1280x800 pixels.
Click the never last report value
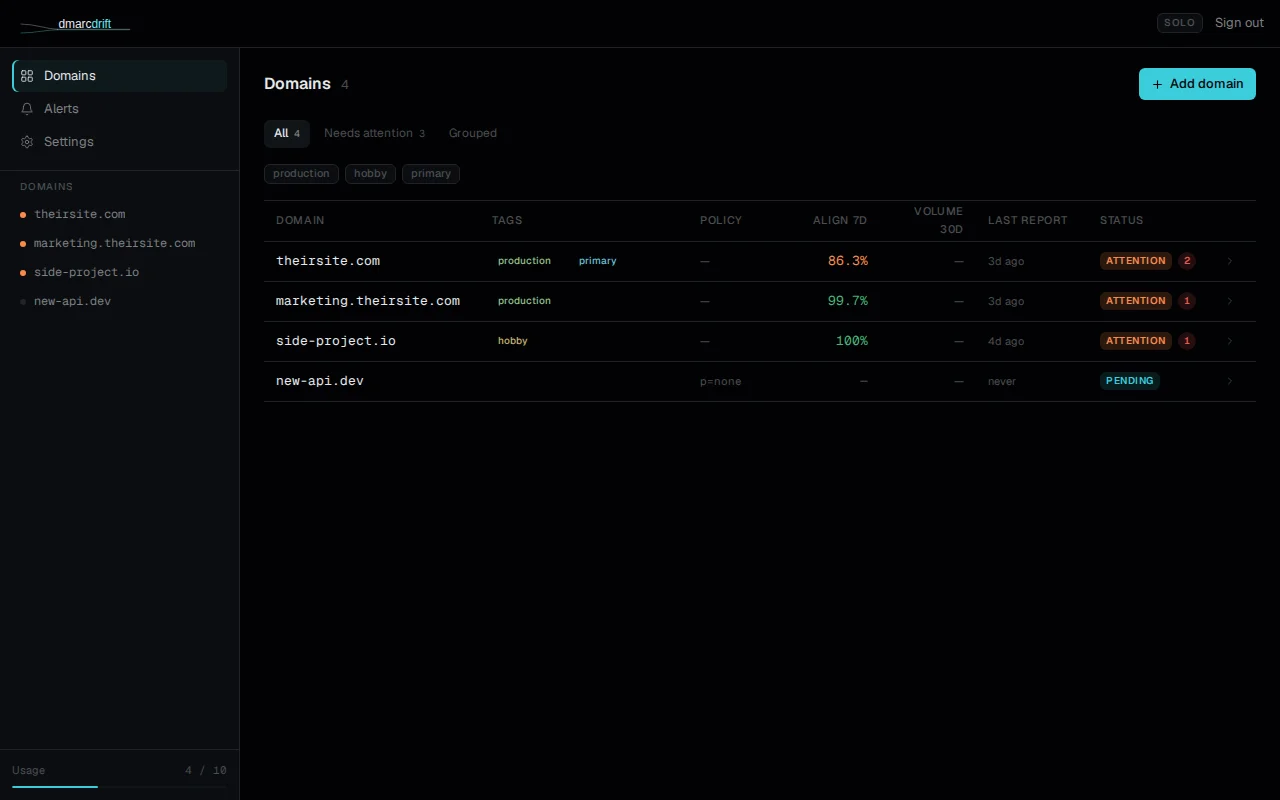(x=1002, y=381)
